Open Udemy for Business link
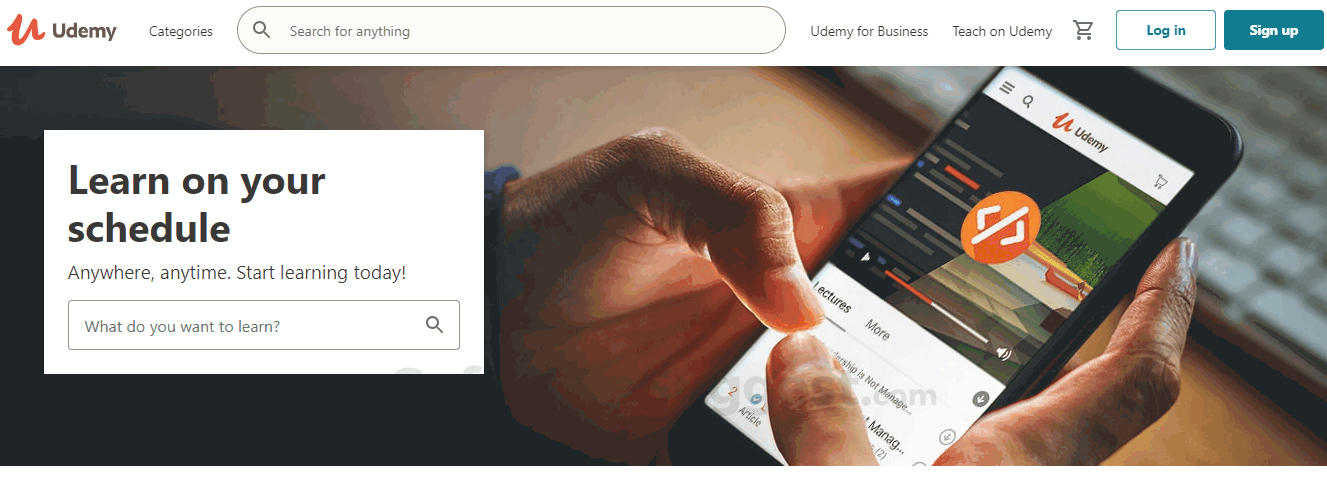Screen dimensions: 1327x485 [x=869, y=31]
